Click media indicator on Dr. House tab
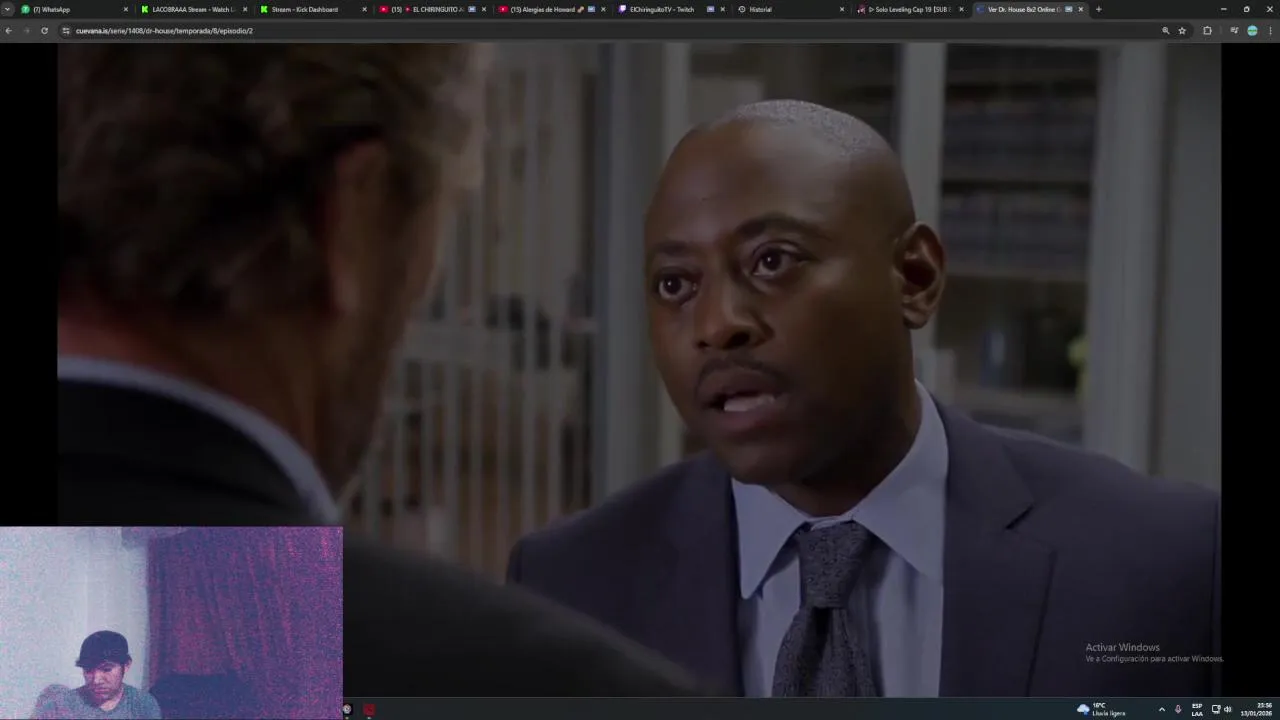The width and height of the screenshot is (1280, 720). click(x=1068, y=9)
